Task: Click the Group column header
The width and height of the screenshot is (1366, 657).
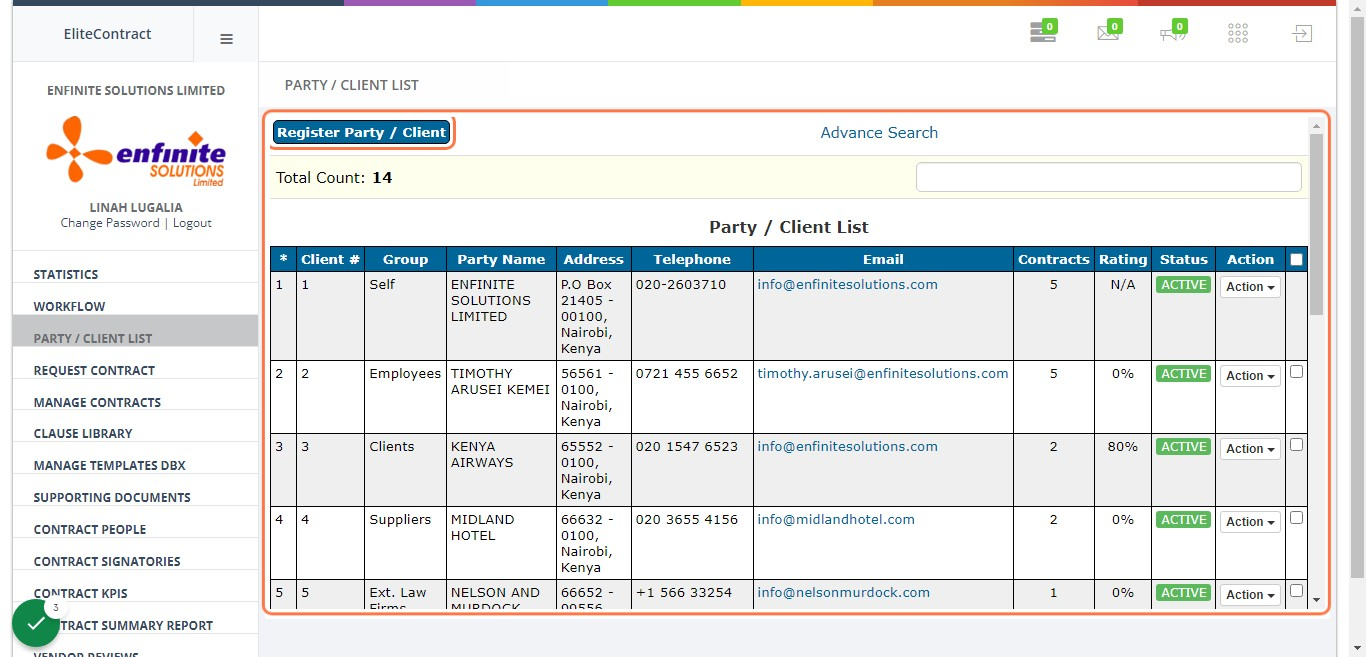Action: [405, 259]
